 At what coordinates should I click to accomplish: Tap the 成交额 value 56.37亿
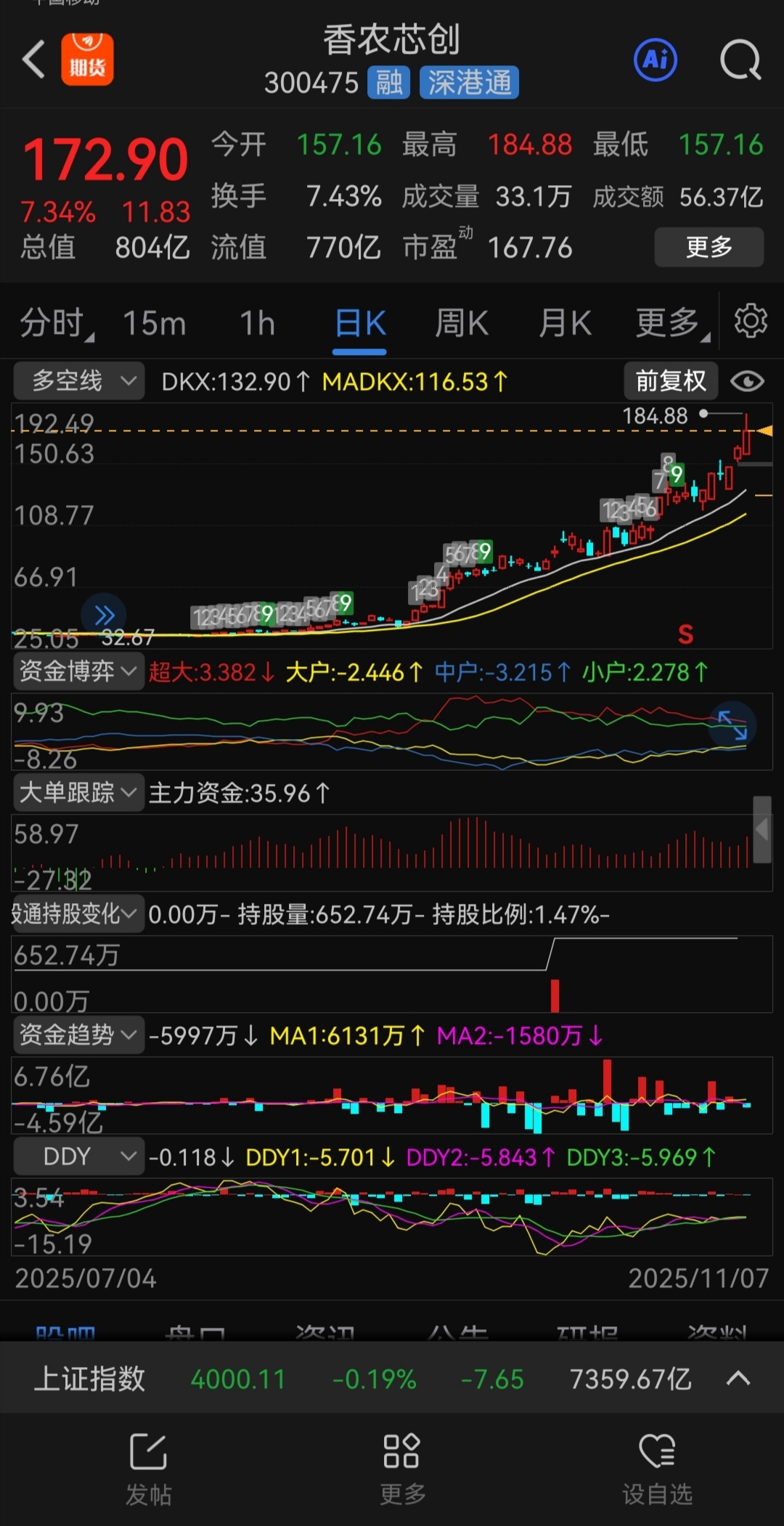click(721, 196)
